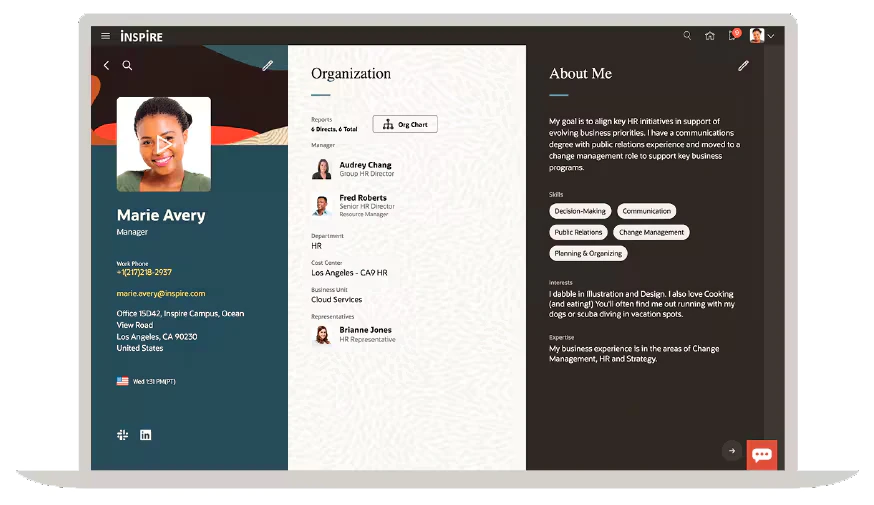The width and height of the screenshot is (874, 505).
Task: Go to the home page icon
Action: 710,36
